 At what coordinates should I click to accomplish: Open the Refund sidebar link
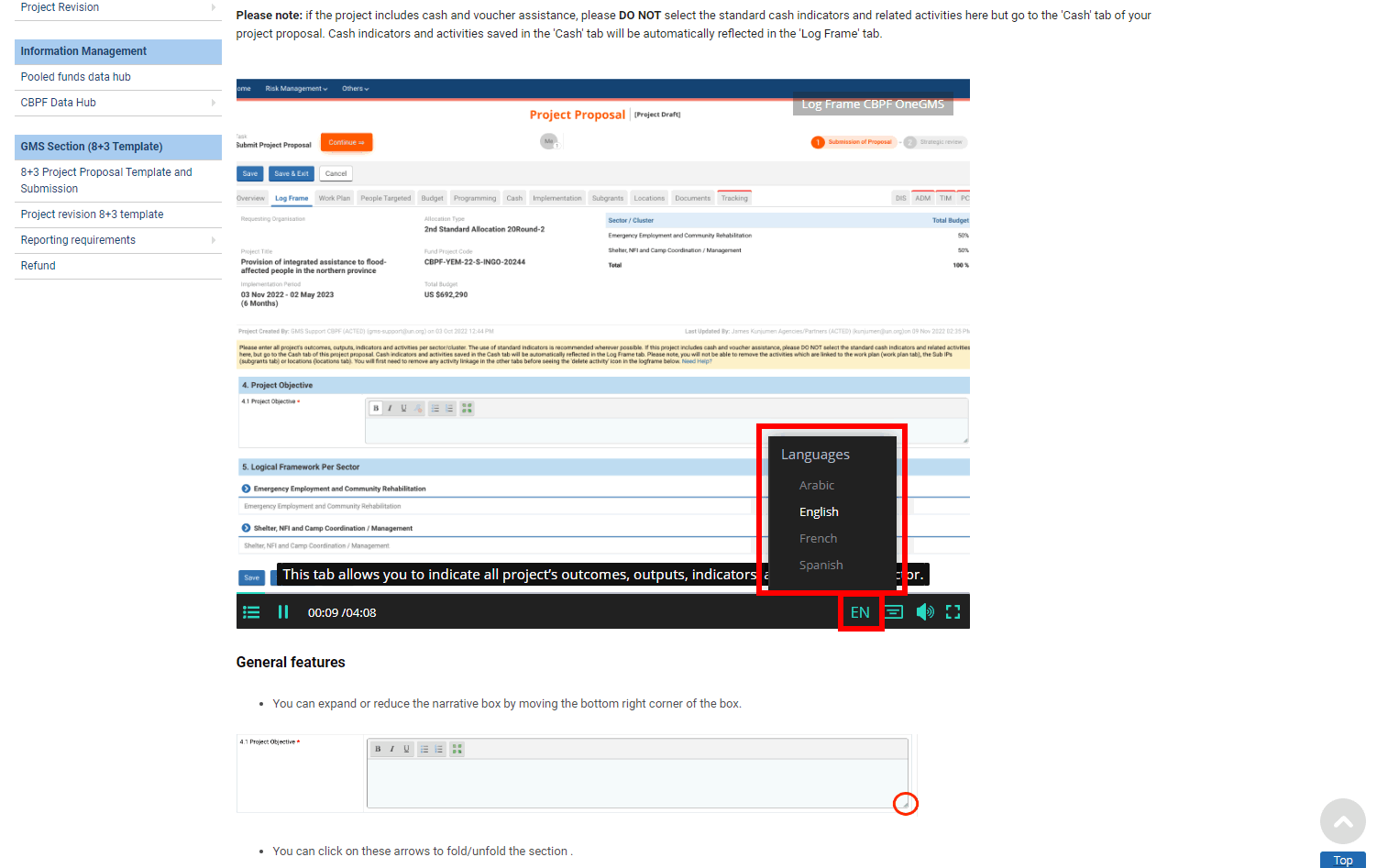click(x=39, y=266)
